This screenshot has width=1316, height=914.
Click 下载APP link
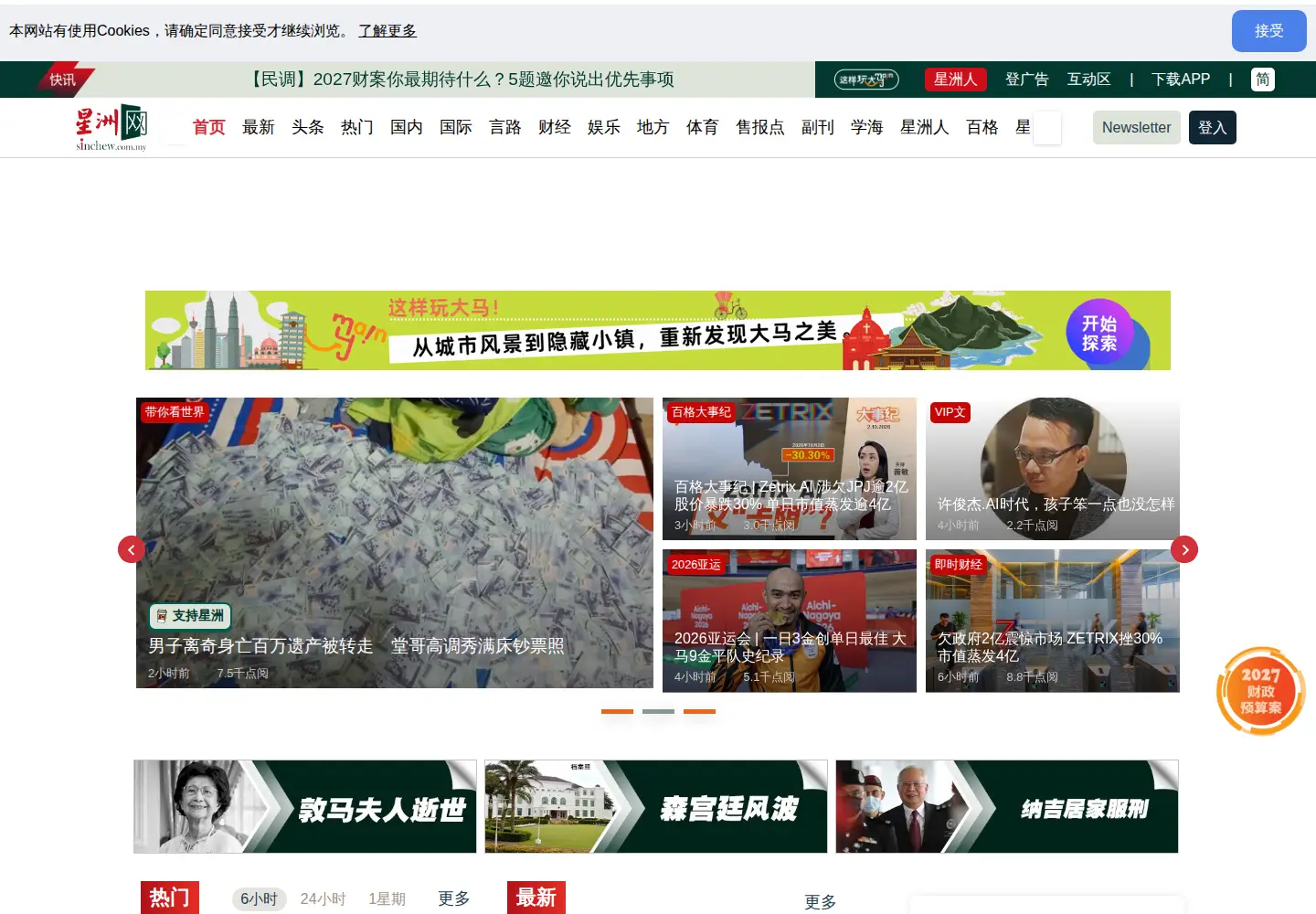tap(1181, 80)
